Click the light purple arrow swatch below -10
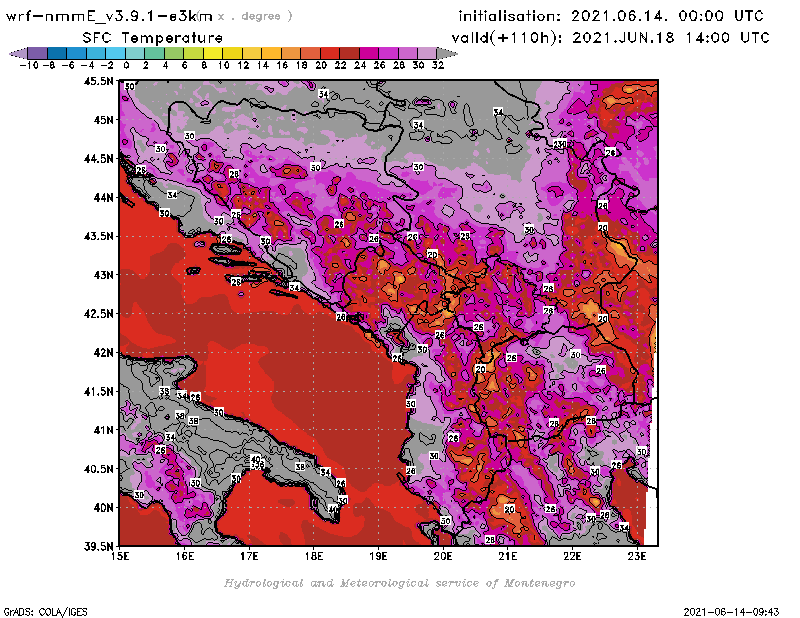The image size is (800, 618). coord(18,53)
